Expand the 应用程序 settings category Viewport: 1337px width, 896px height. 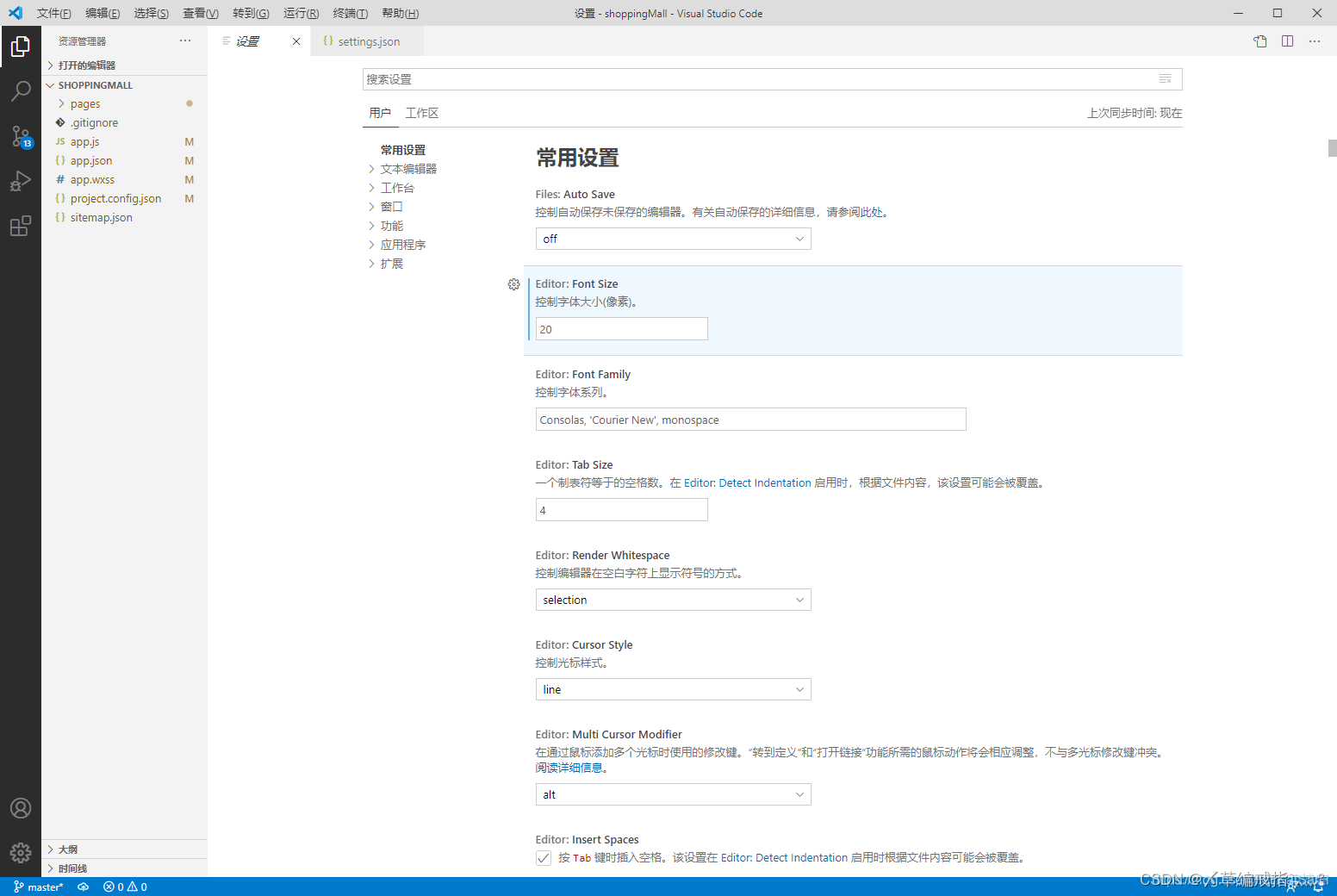pos(397,245)
